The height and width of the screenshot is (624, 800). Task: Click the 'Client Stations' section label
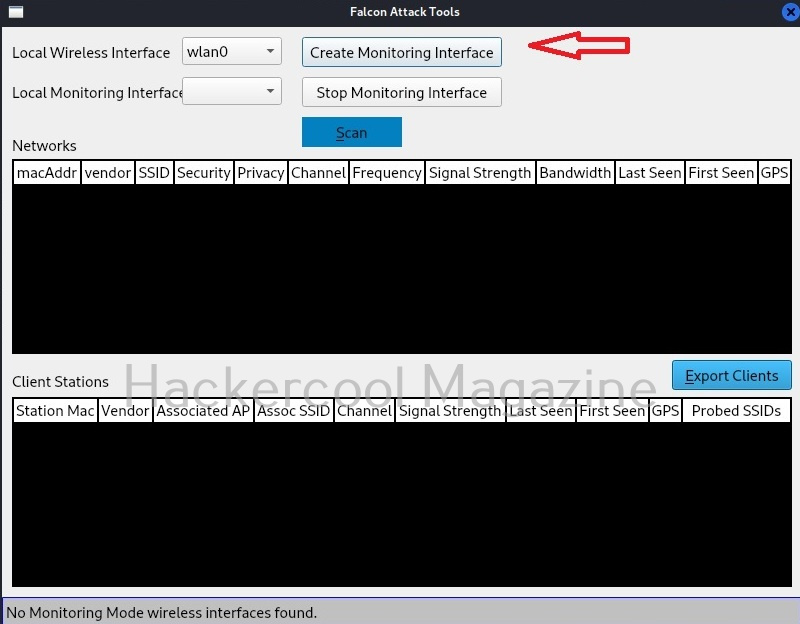coord(60,382)
